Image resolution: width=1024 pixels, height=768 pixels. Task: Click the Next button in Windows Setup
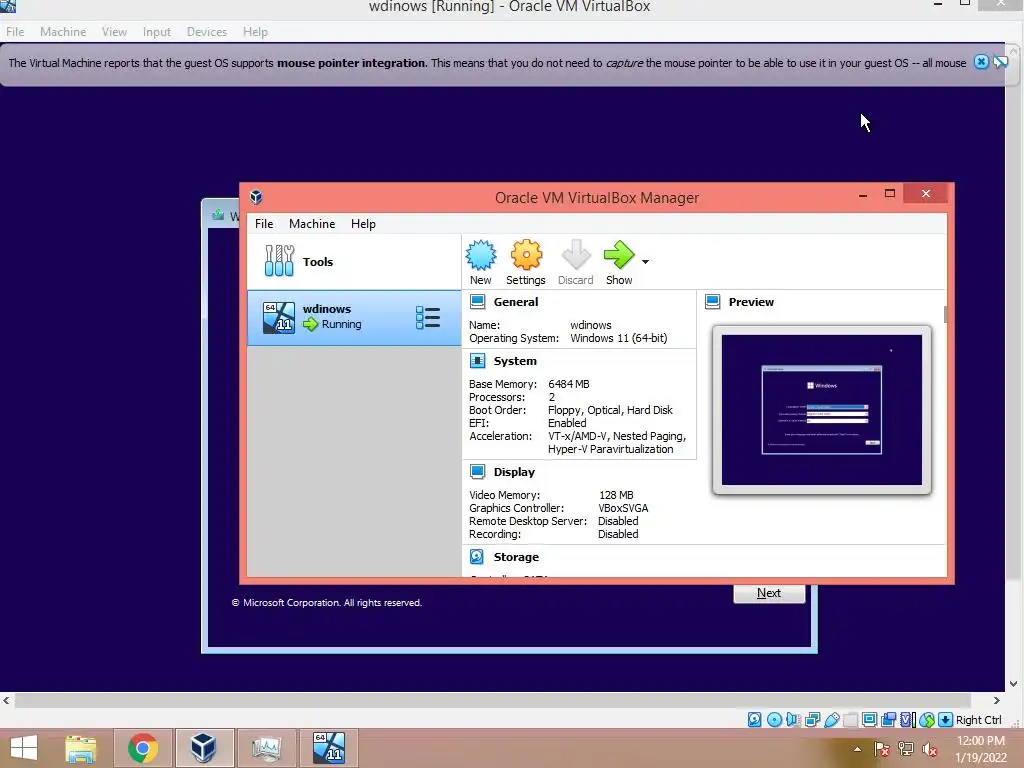(769, 593)
